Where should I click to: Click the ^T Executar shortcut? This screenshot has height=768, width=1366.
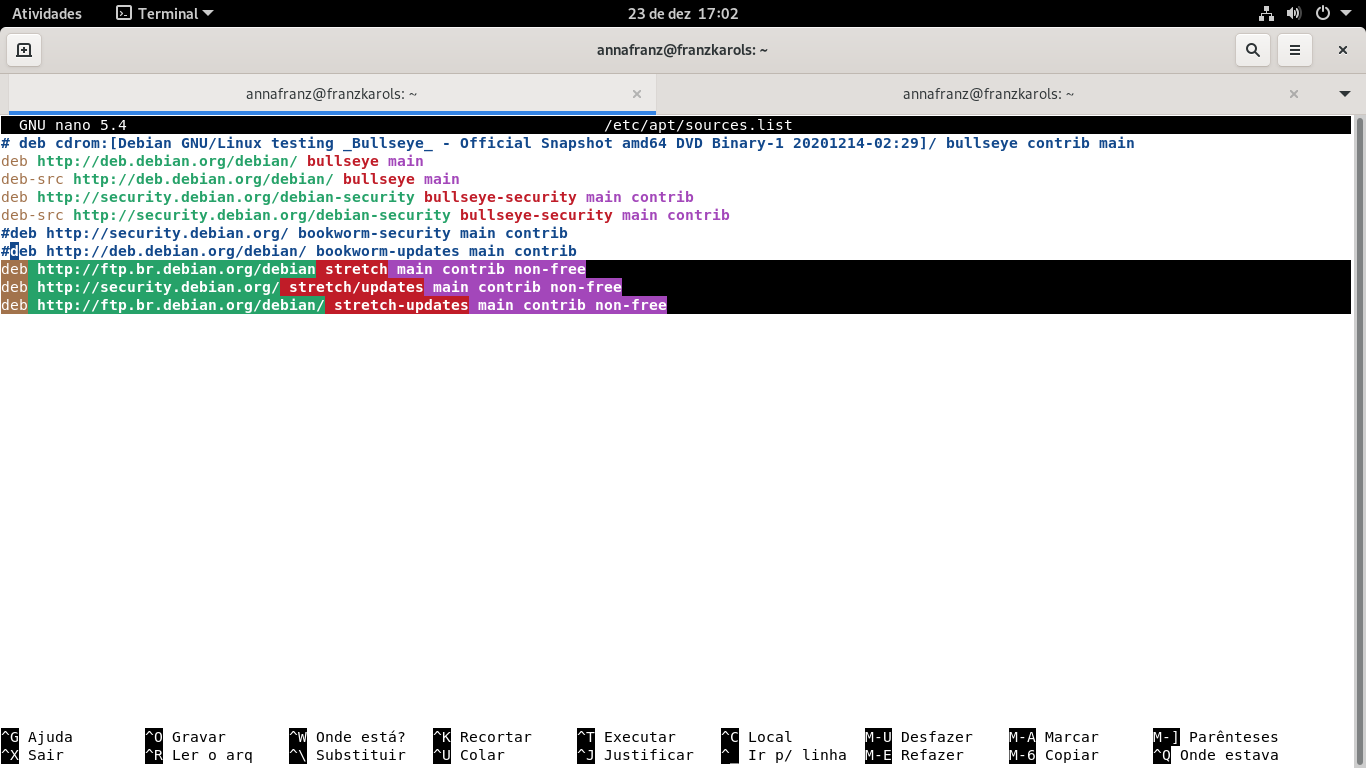click(626, 737)
